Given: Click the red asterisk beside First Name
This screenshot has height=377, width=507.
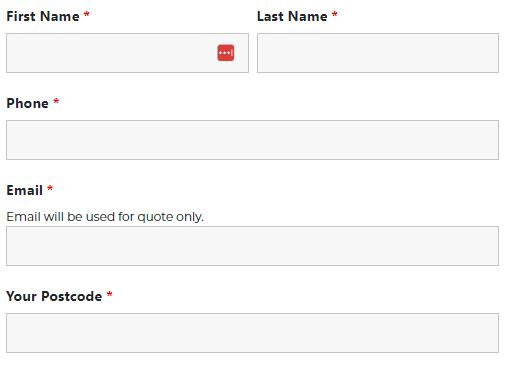Looking at the screenshot, I should (86, 14).
